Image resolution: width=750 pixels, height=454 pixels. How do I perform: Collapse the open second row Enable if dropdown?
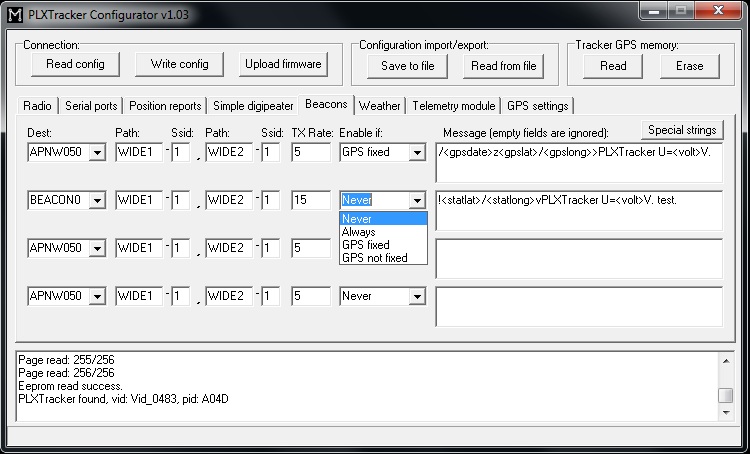[x=417, y=200]
